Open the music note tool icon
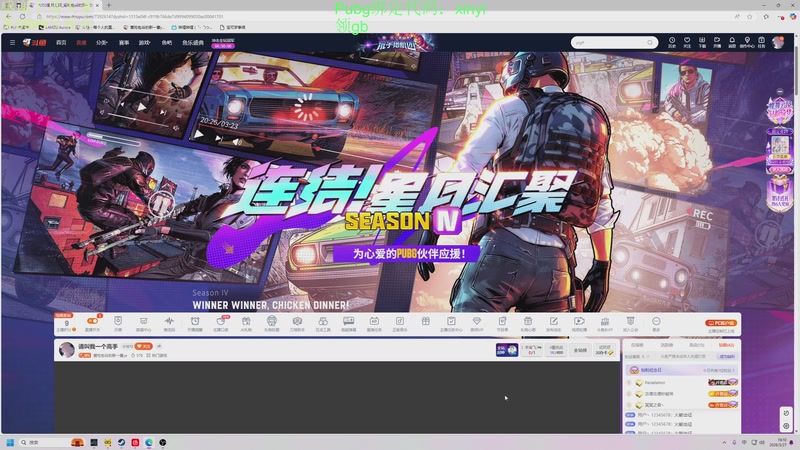This screenshot has height=450, width=800. coord(400,323)
